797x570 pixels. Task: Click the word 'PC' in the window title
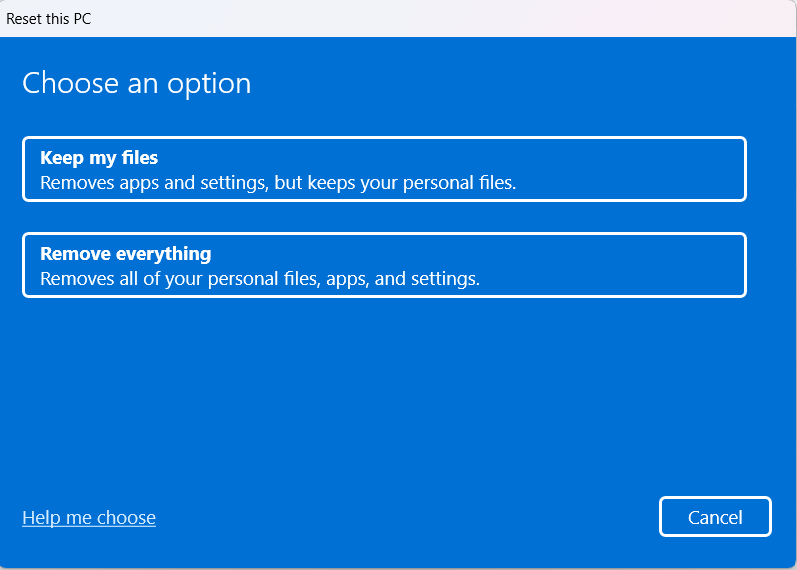[x=82, y=19]
